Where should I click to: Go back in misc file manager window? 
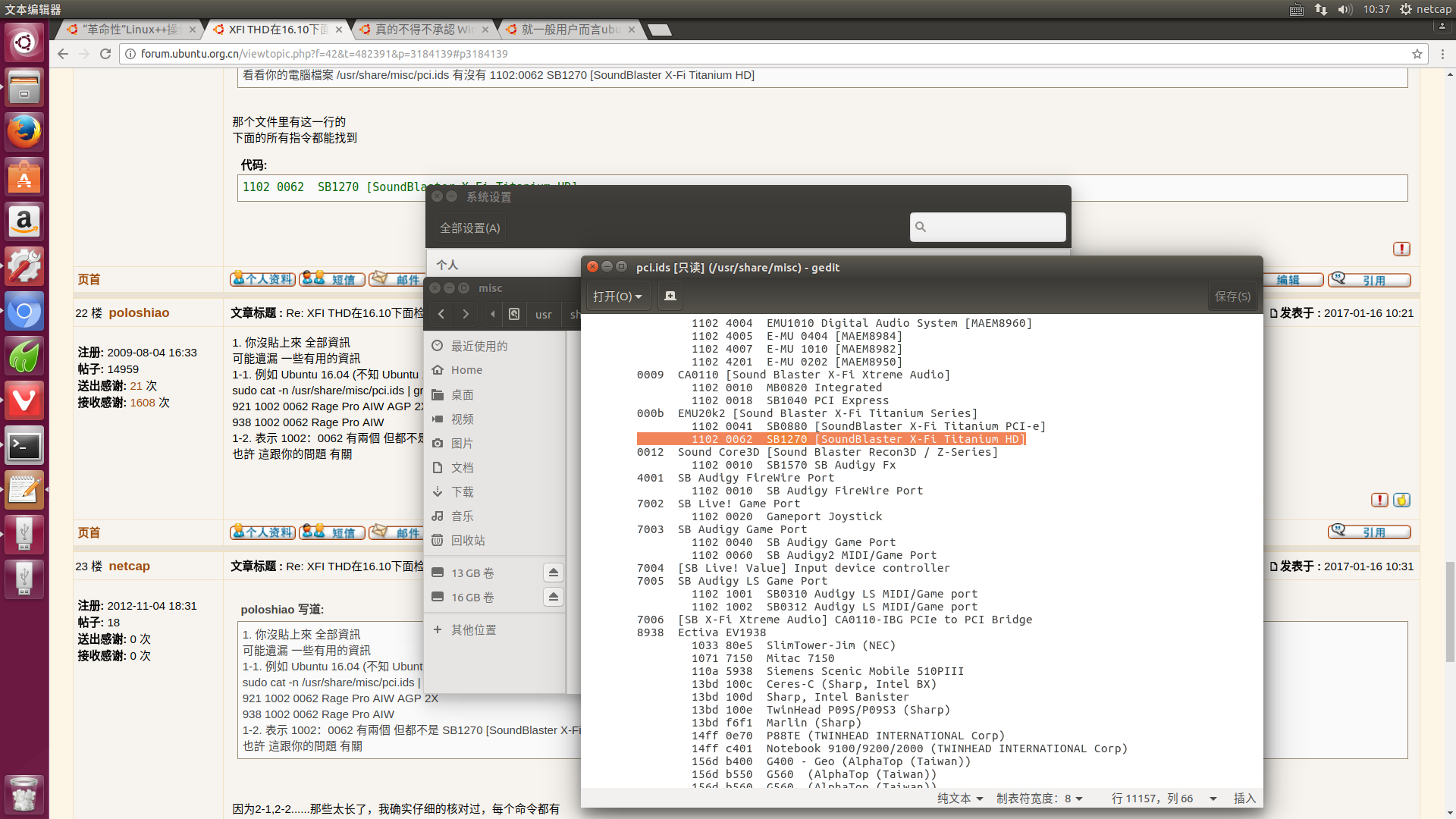(x=441, y=314)
